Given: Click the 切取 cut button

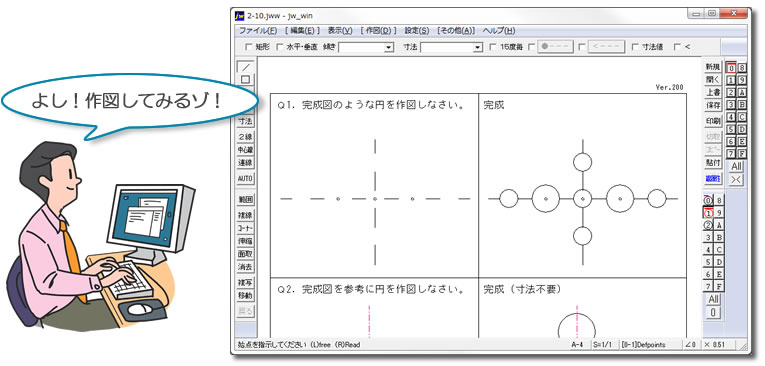Looking at the screenshot, I should tap(713, 137).
